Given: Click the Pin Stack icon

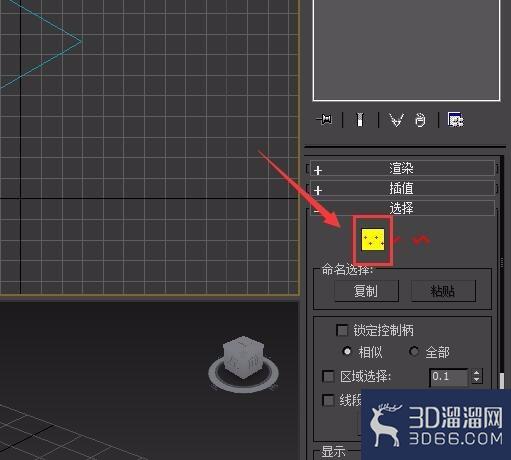Looking at the screenshot, I should pyautogui.click(x=324, y=120).
